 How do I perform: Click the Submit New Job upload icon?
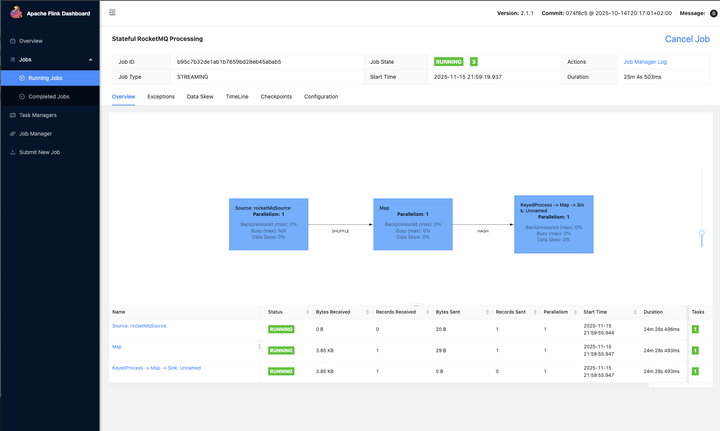coord(13,152)
